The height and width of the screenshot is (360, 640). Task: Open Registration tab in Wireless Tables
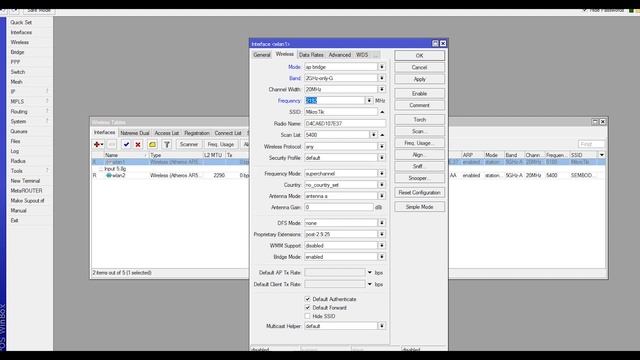point(197,133)
